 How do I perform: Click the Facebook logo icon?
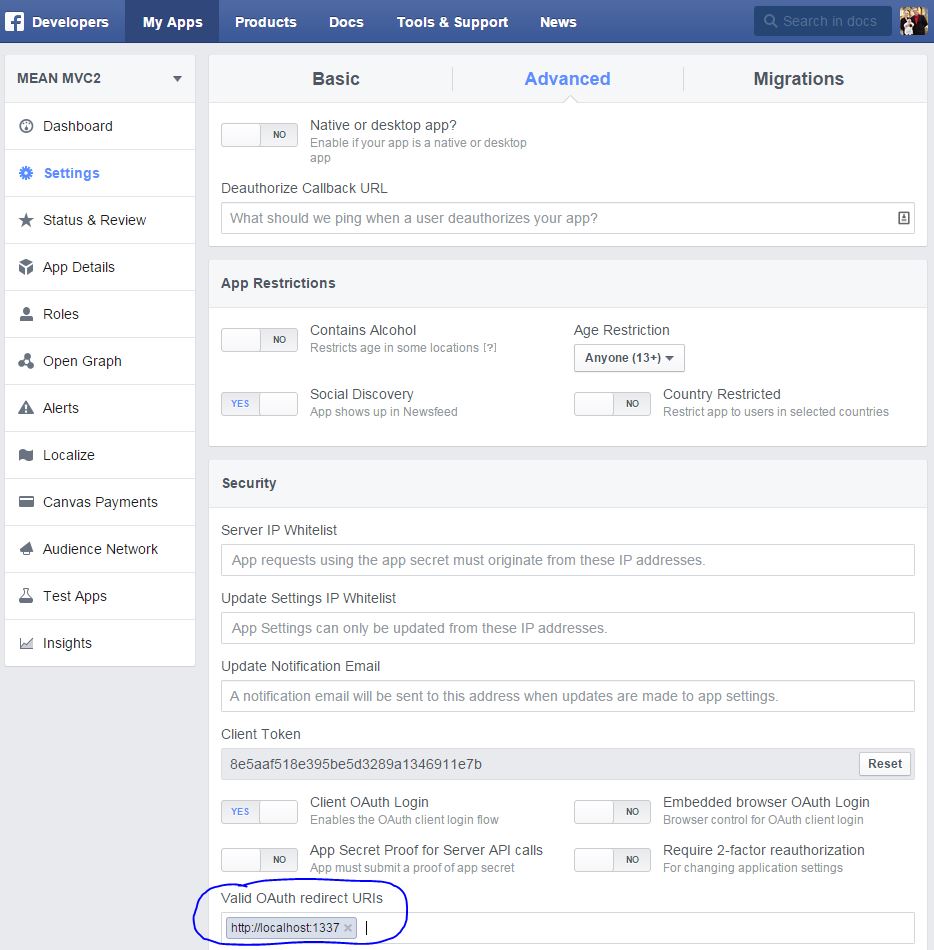tap(15, 22)
